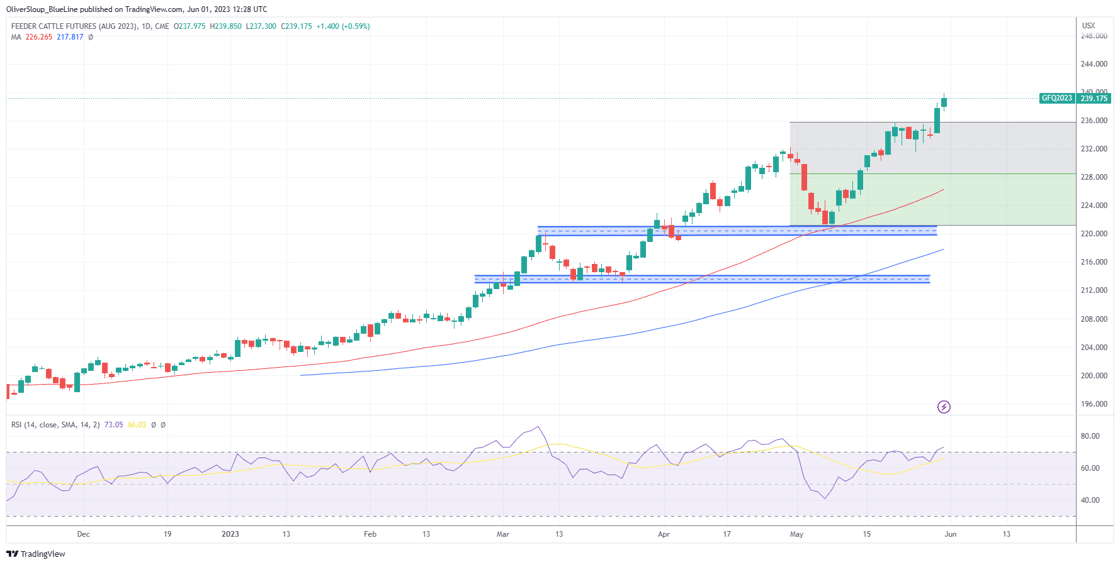Screen dimensions: 1120x565
Task: Click the lower blue support band near 213
Action: (702, 279)
